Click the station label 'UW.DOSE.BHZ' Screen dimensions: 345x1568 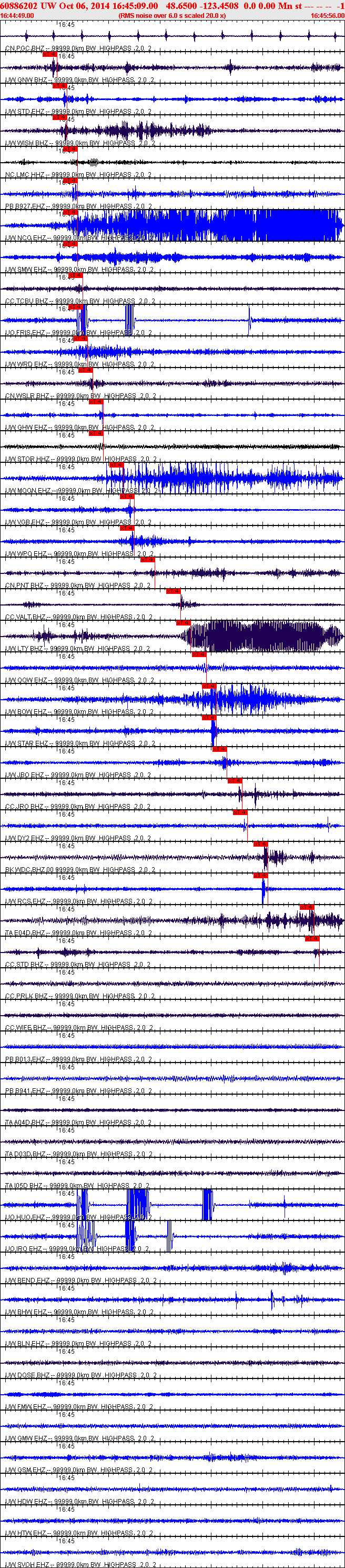[28, 1376]
